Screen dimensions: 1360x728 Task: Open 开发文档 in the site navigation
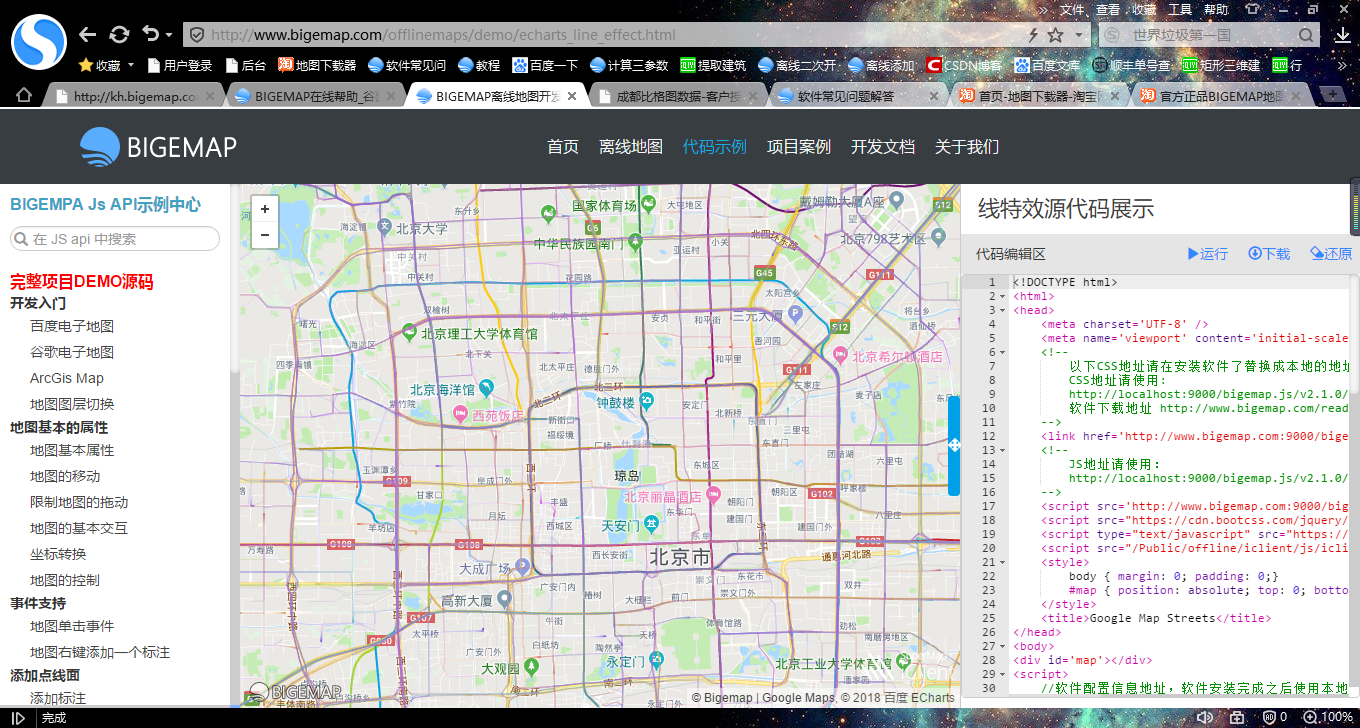click(x=883, y=146)
